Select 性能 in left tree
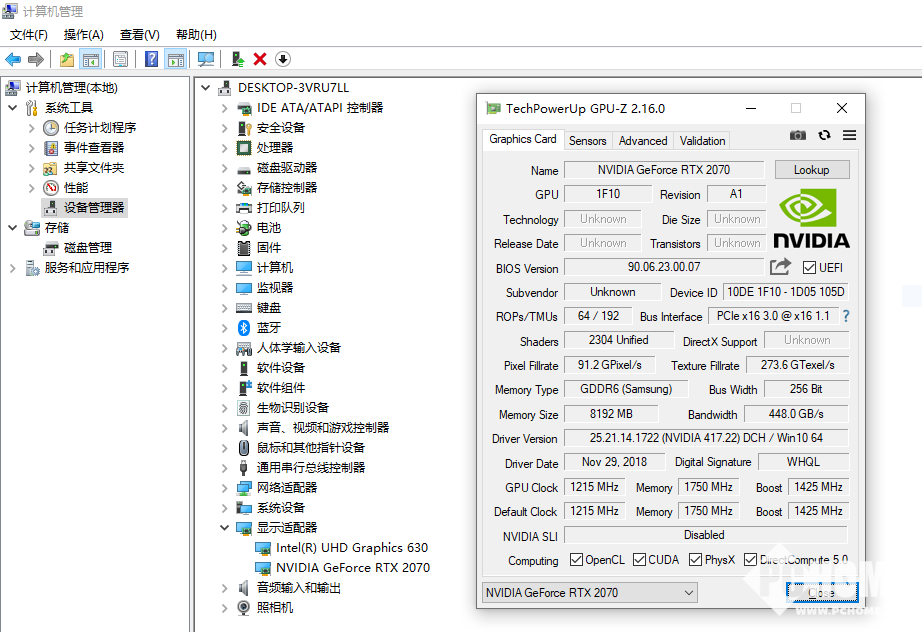 click(76, 188)
